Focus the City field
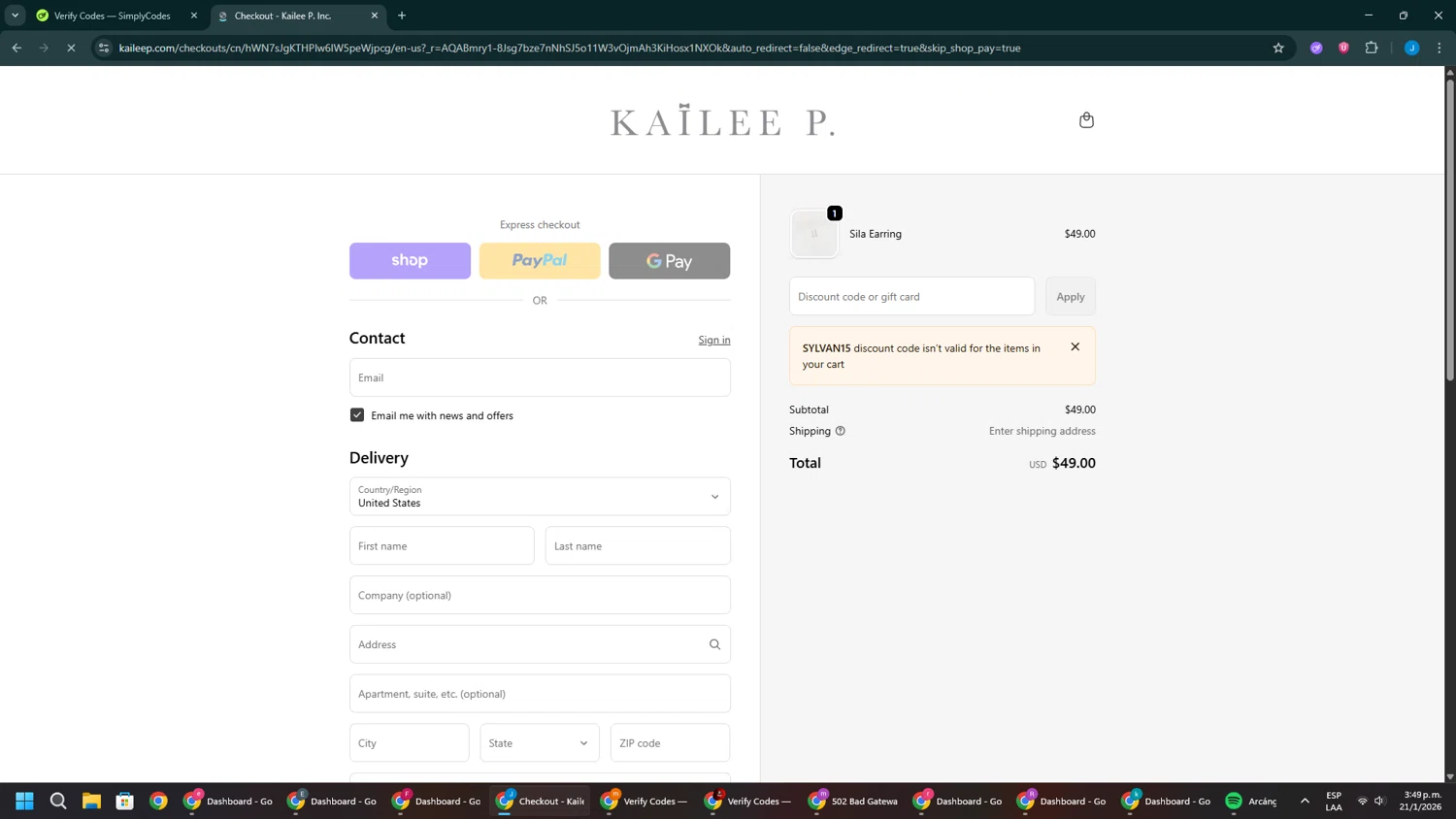Image resolution: width=1456 pixels, height=819 pixels. (x=410, y=743)
